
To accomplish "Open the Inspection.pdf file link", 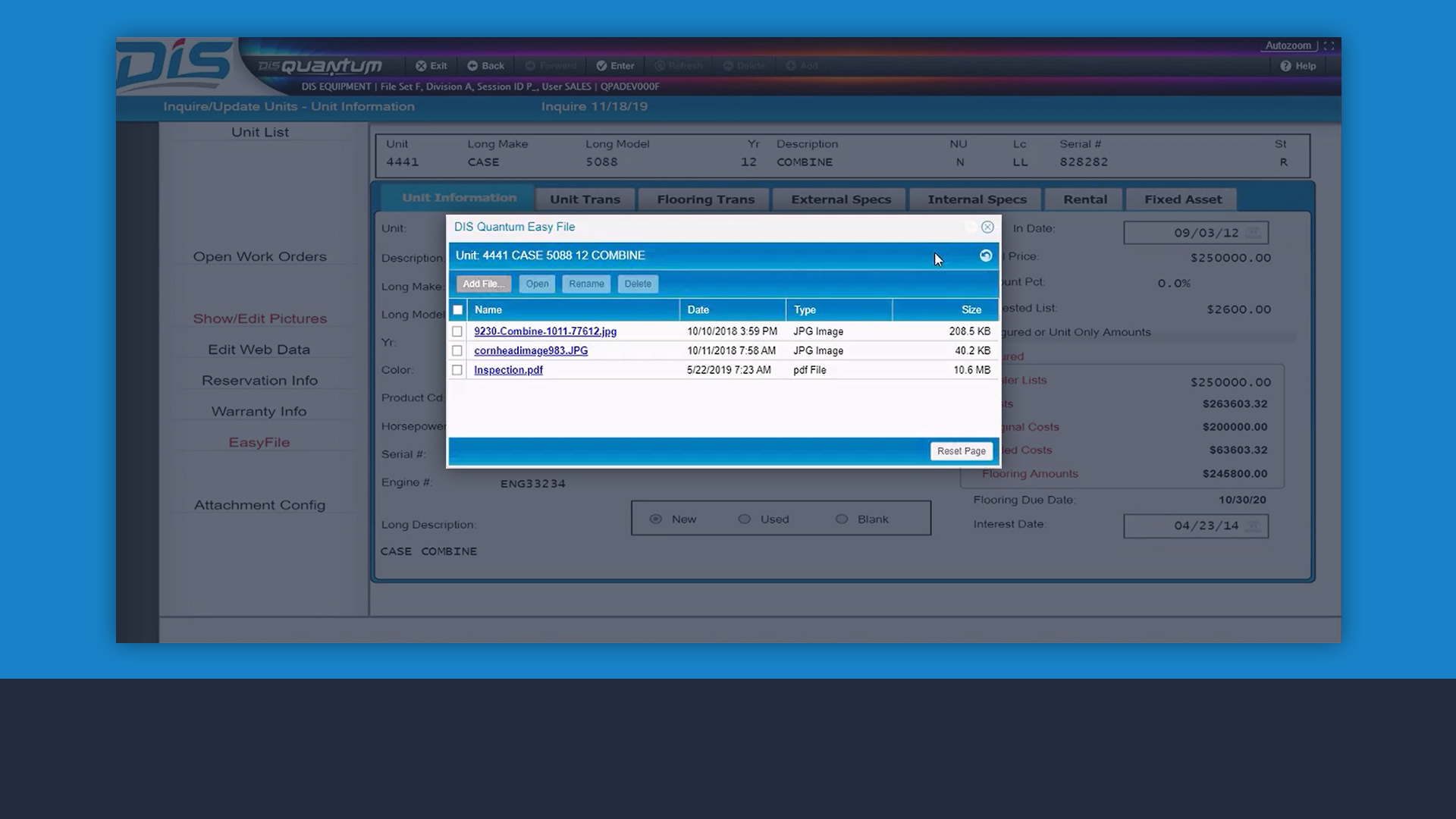I will coord(508,370).
